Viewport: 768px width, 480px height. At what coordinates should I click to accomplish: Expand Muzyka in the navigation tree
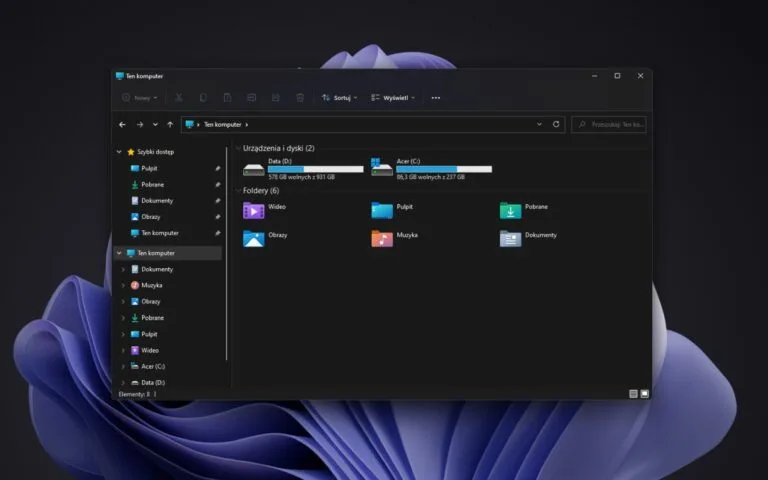(123, 286)
